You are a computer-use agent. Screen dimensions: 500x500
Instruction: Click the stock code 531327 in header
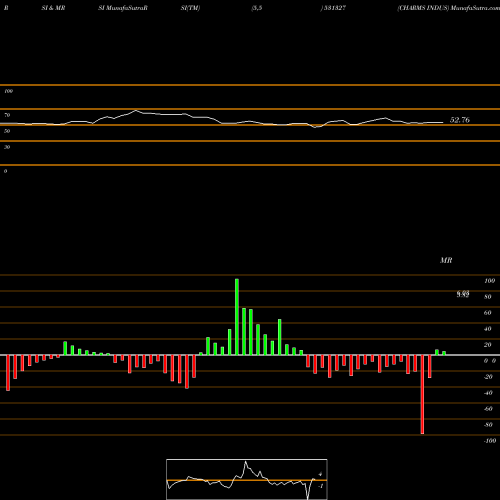[x=334, y=8]
